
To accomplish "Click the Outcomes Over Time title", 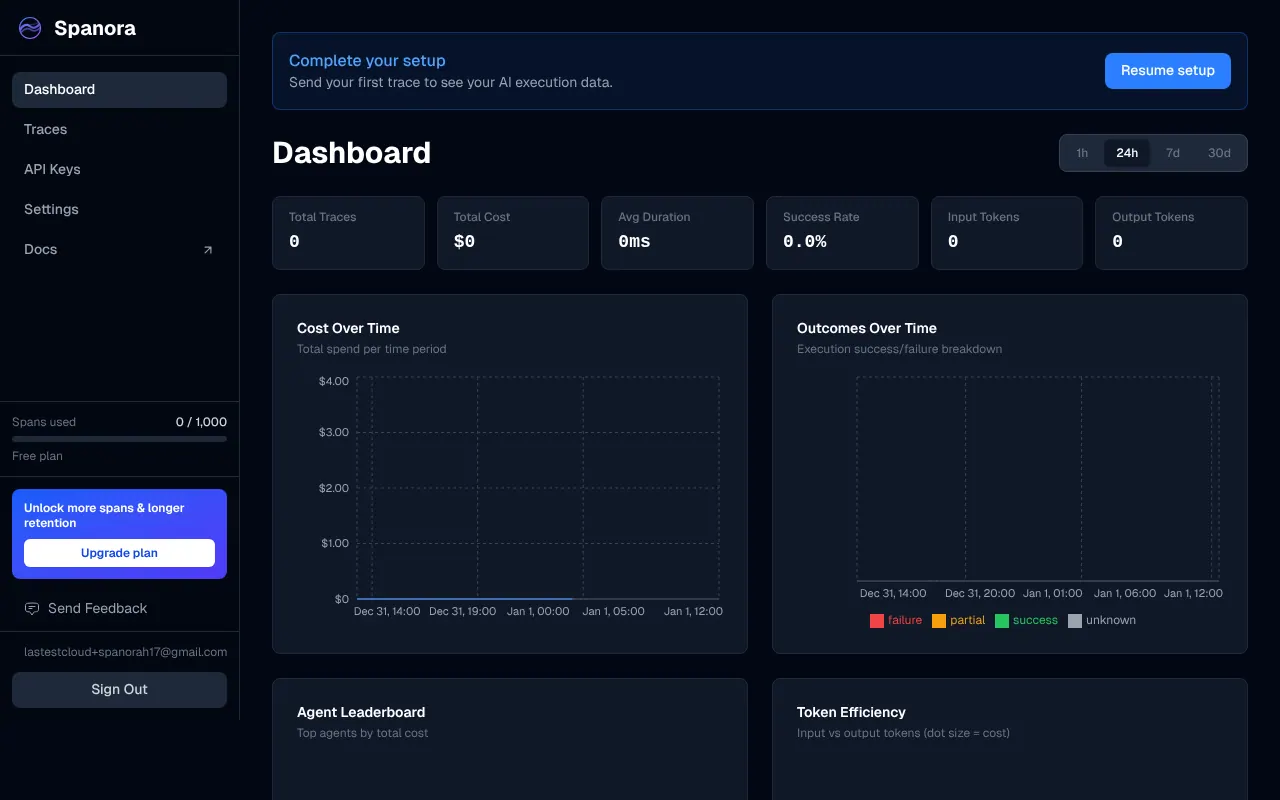I will tap(867, 328).
